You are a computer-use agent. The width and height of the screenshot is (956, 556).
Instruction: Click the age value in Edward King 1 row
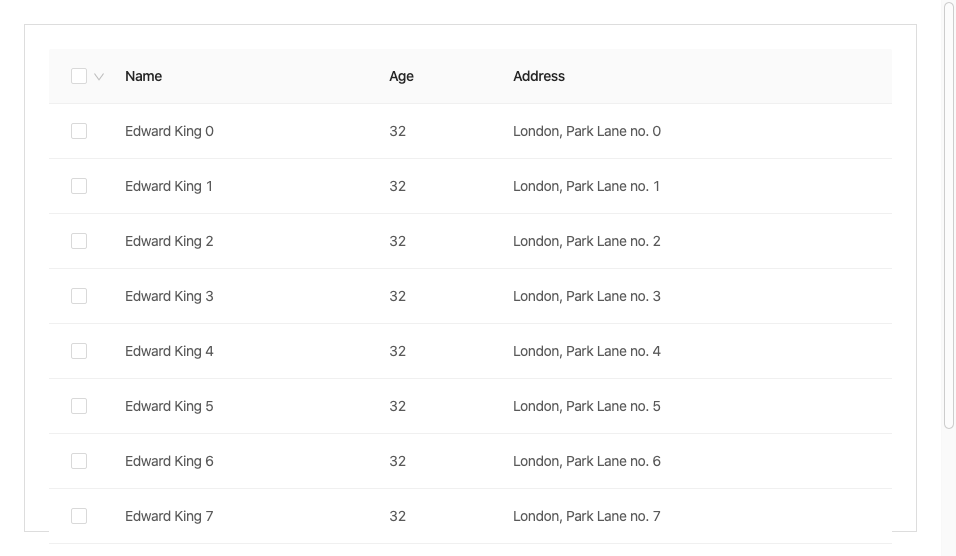click(397, 186)
